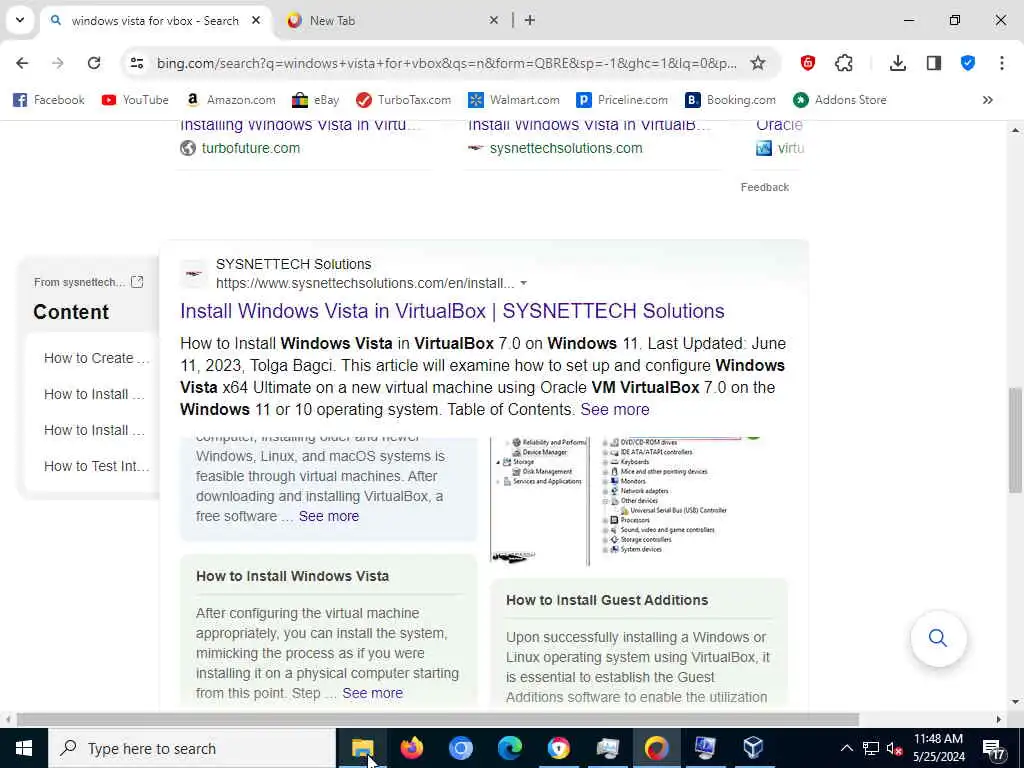1024x768 pixels.
Task: Open the Facebook bookmark
Action: [49, 100]
